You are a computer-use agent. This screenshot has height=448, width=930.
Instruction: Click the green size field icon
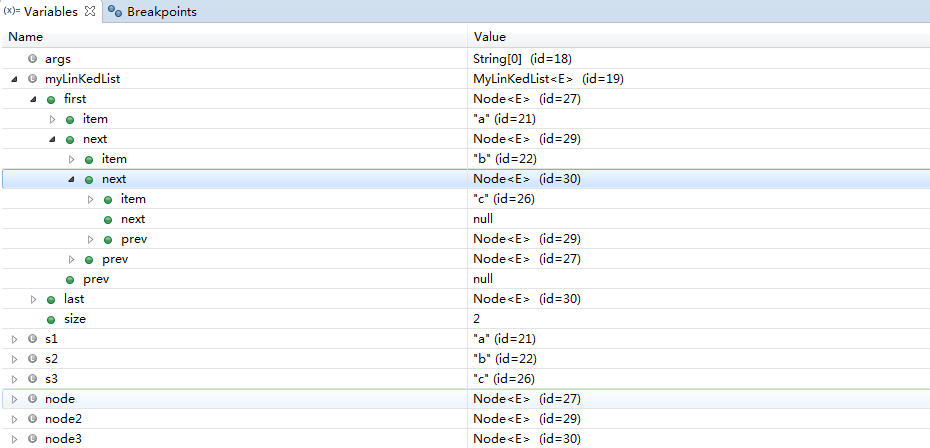coord(51,319)
